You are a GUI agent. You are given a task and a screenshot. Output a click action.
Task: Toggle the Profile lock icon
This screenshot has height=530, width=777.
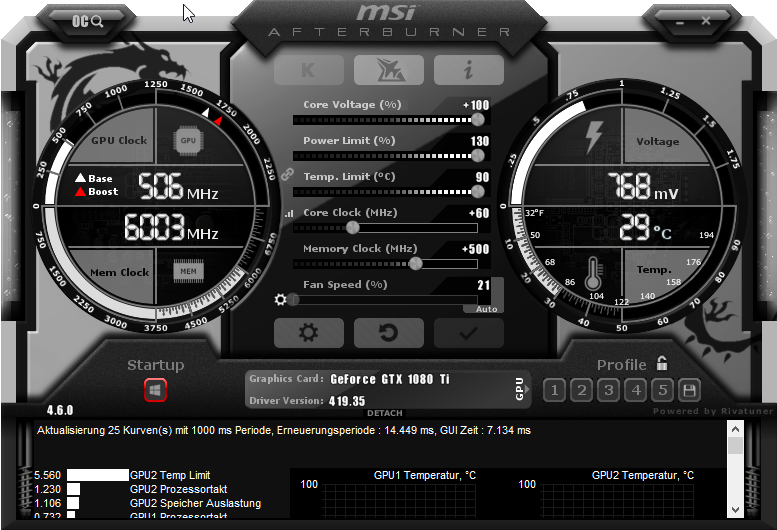point(662,364)
